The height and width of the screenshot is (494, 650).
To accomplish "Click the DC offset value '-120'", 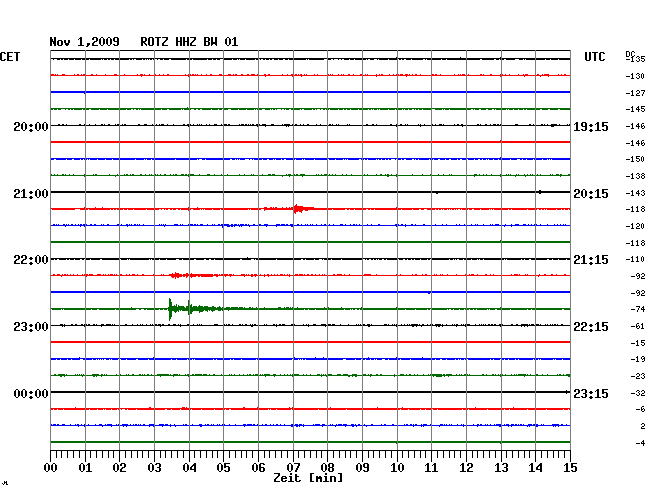I will tap(635, 226).
